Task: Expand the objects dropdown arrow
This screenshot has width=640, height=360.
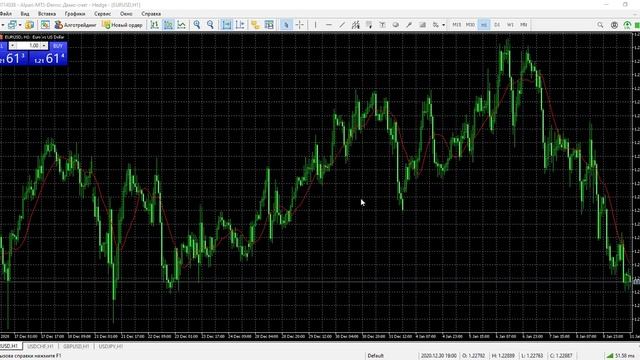Action: click(x=443, y=25)
